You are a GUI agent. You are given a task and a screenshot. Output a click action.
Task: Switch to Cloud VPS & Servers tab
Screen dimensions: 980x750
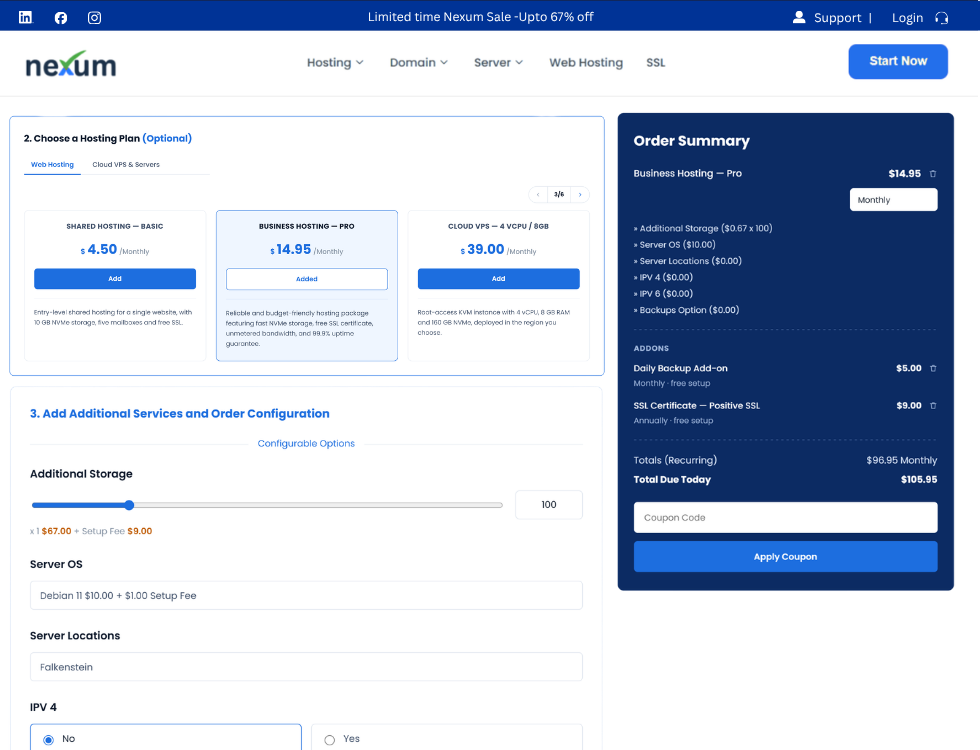tap(126, 164)
